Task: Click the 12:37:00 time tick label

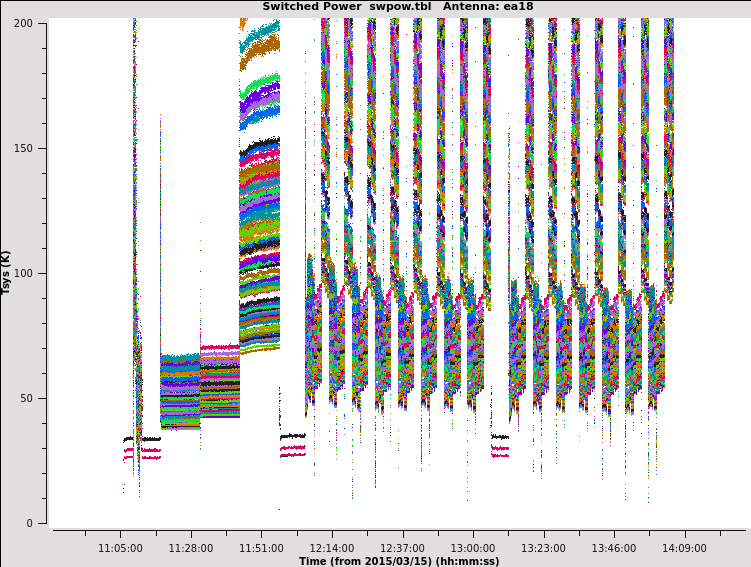Action: coord(402,548)
